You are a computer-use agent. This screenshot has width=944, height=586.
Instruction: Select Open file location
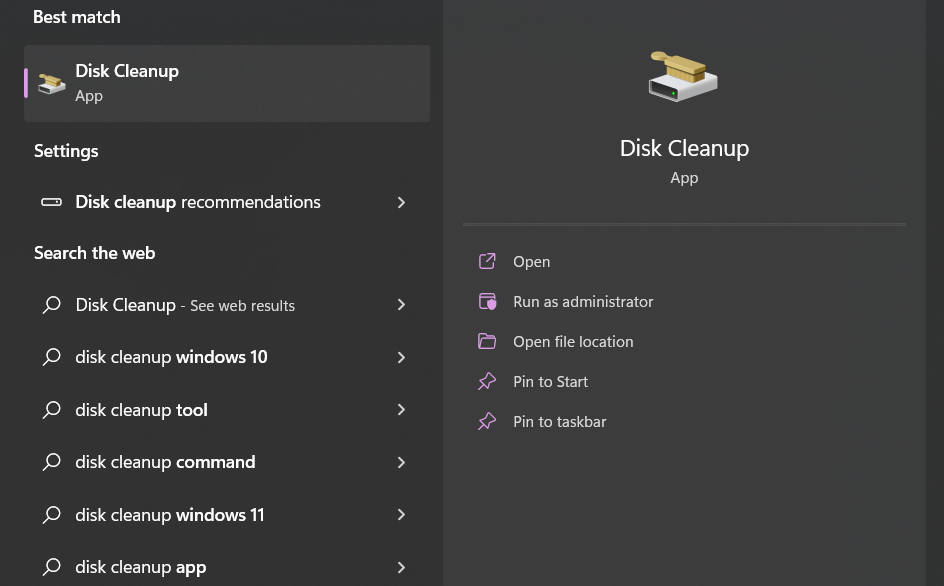pyautogui.click(x=573, y=341)
